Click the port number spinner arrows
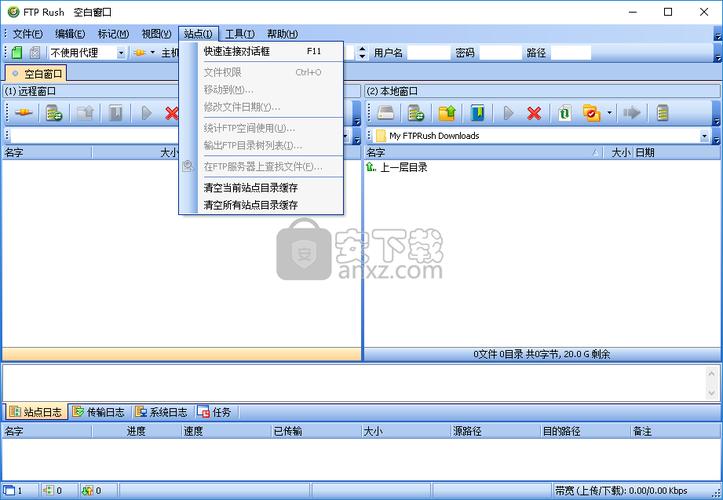Viewport: 723px width, 500px height. pos(362,53)
